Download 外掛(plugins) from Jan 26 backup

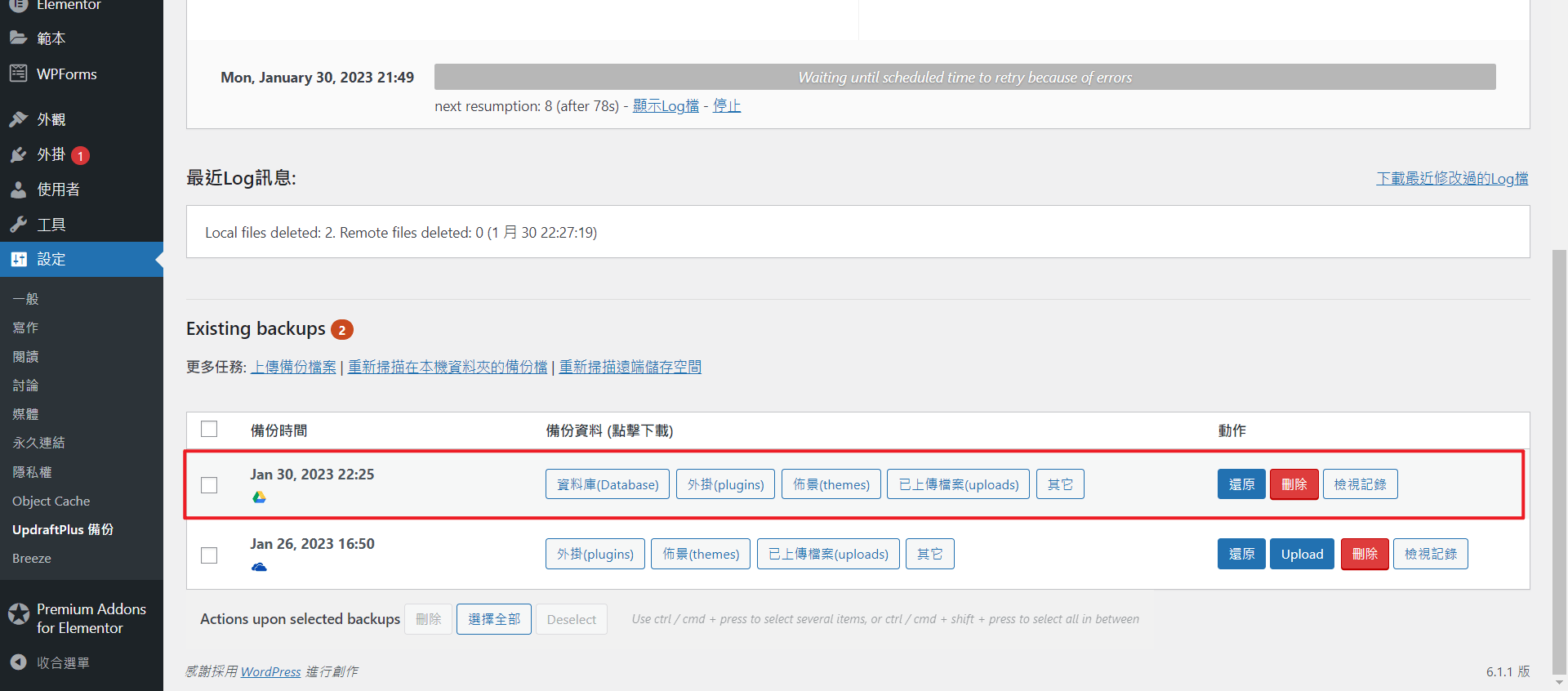pyautogui.click(x=595, y=554)
